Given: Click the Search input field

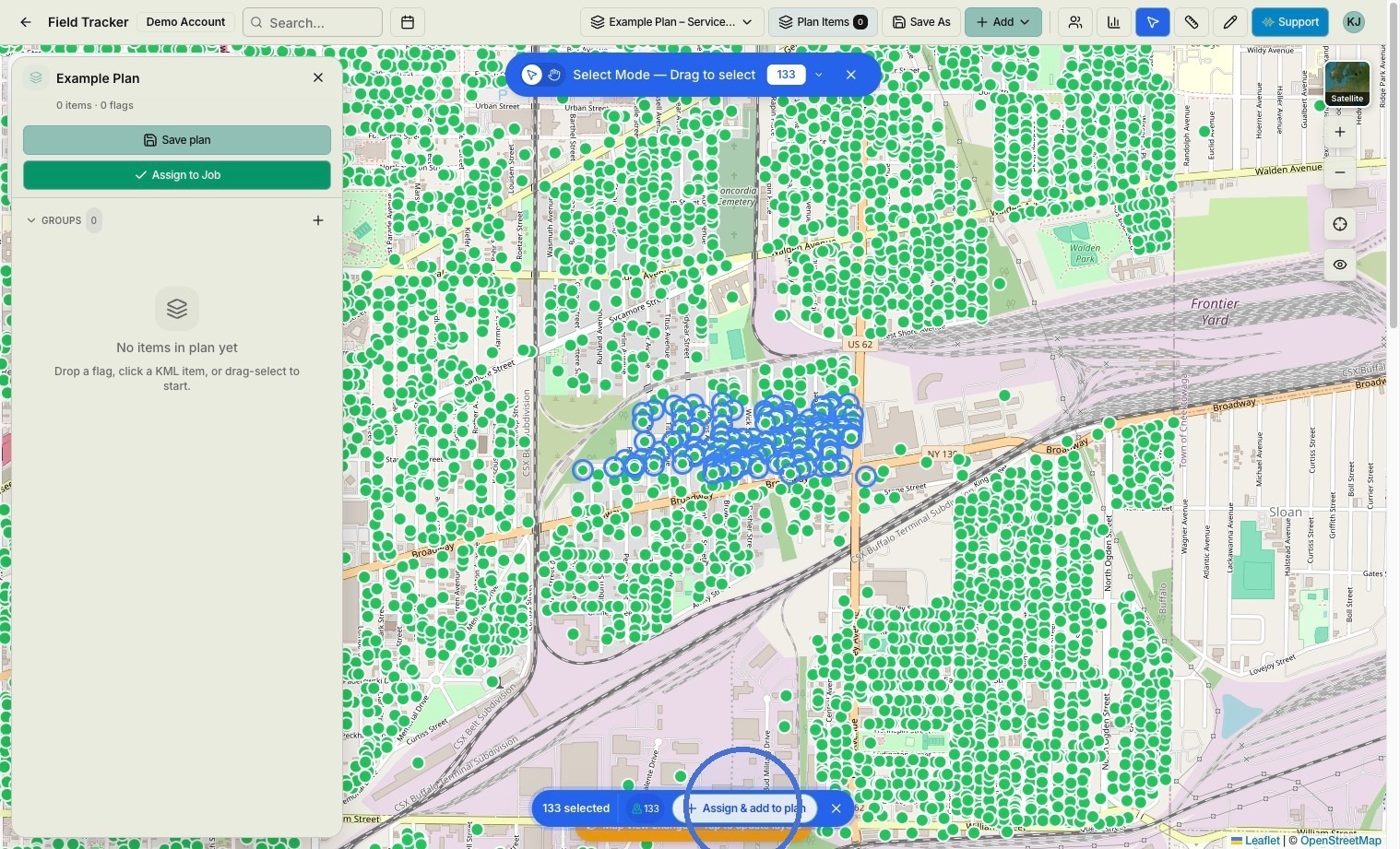Looking at the screenshot, I should (x=313, y=22).
